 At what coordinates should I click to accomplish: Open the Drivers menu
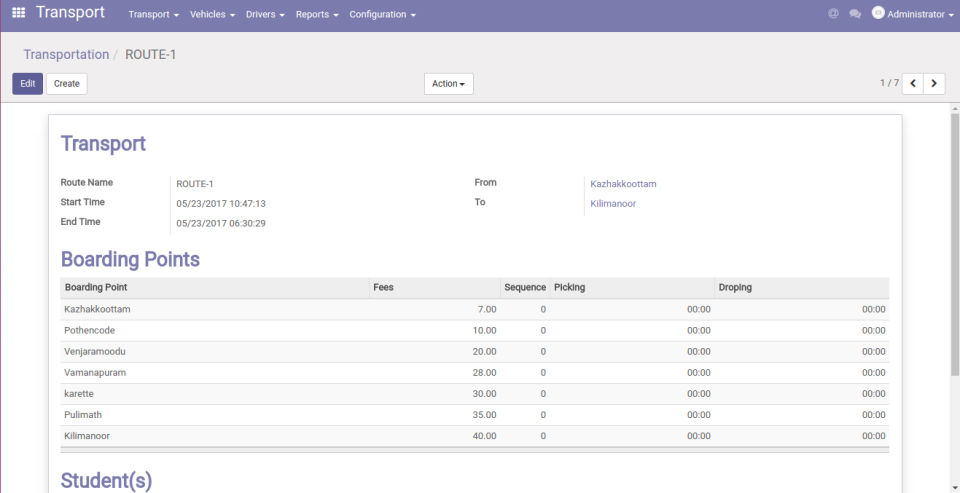tap(265, 15)
